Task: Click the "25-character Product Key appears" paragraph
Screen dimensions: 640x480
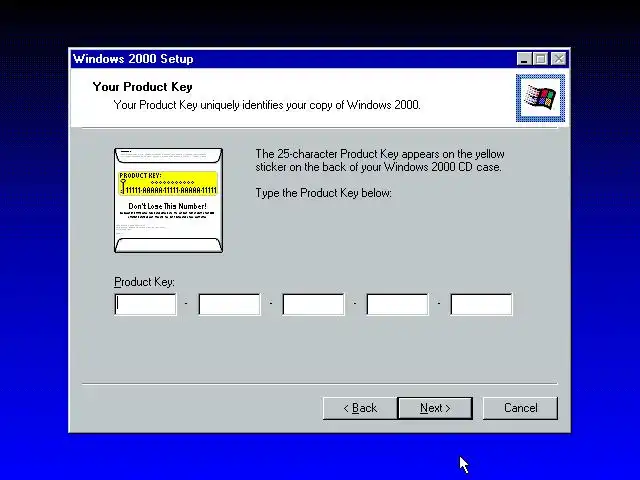Action: [x=380, y=160]
